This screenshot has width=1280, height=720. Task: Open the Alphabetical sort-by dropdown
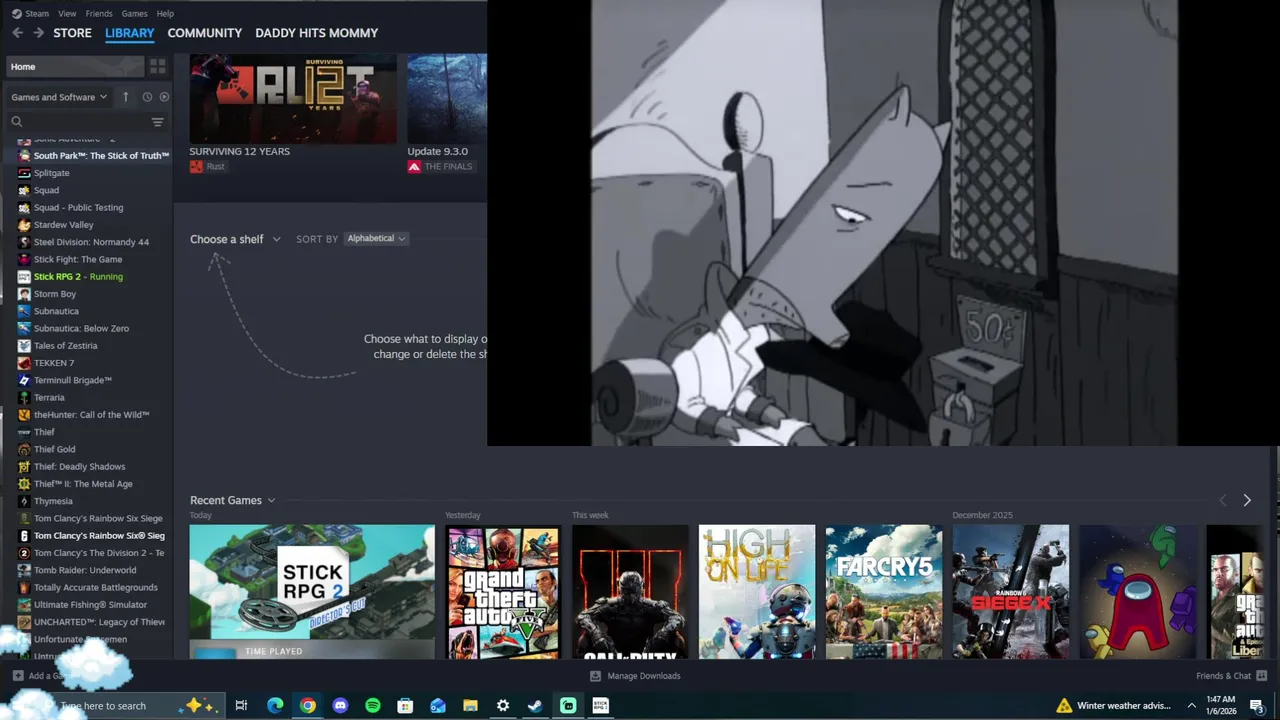(x=376, y=238)
